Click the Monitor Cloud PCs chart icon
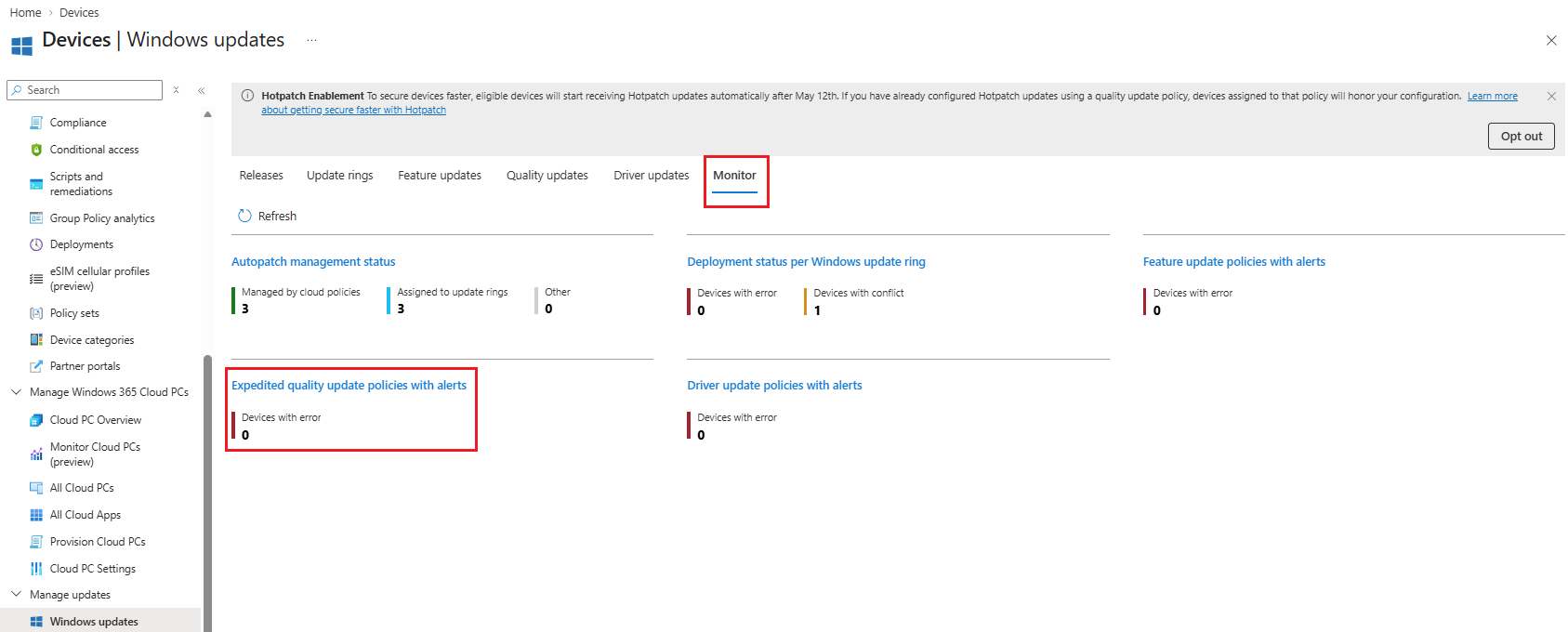Screen dimensions: 1568x632 pos(36,454)
